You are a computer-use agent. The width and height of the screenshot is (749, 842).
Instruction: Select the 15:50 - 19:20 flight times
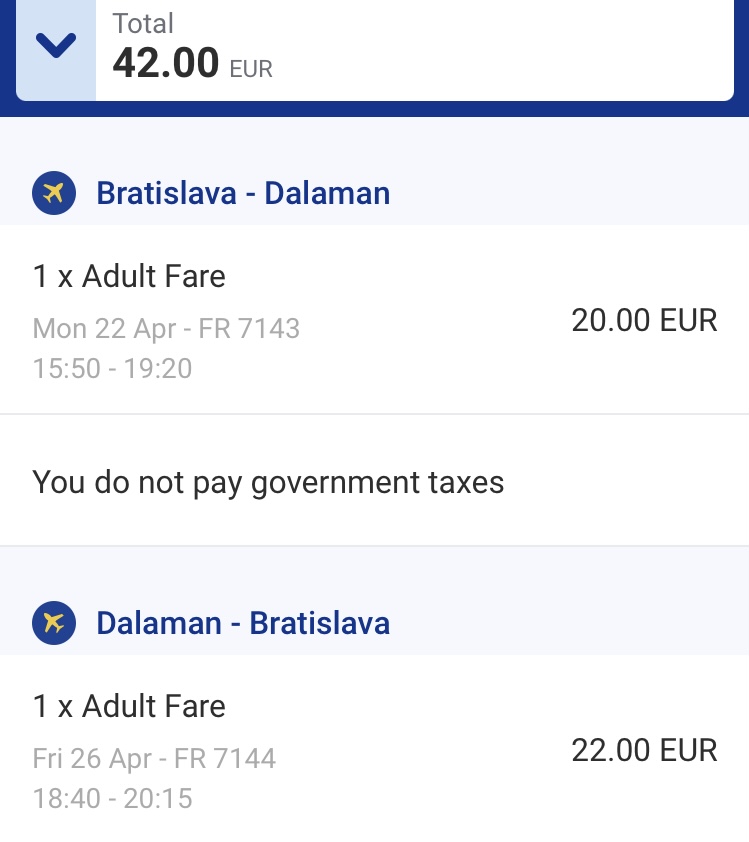point(112,368)
